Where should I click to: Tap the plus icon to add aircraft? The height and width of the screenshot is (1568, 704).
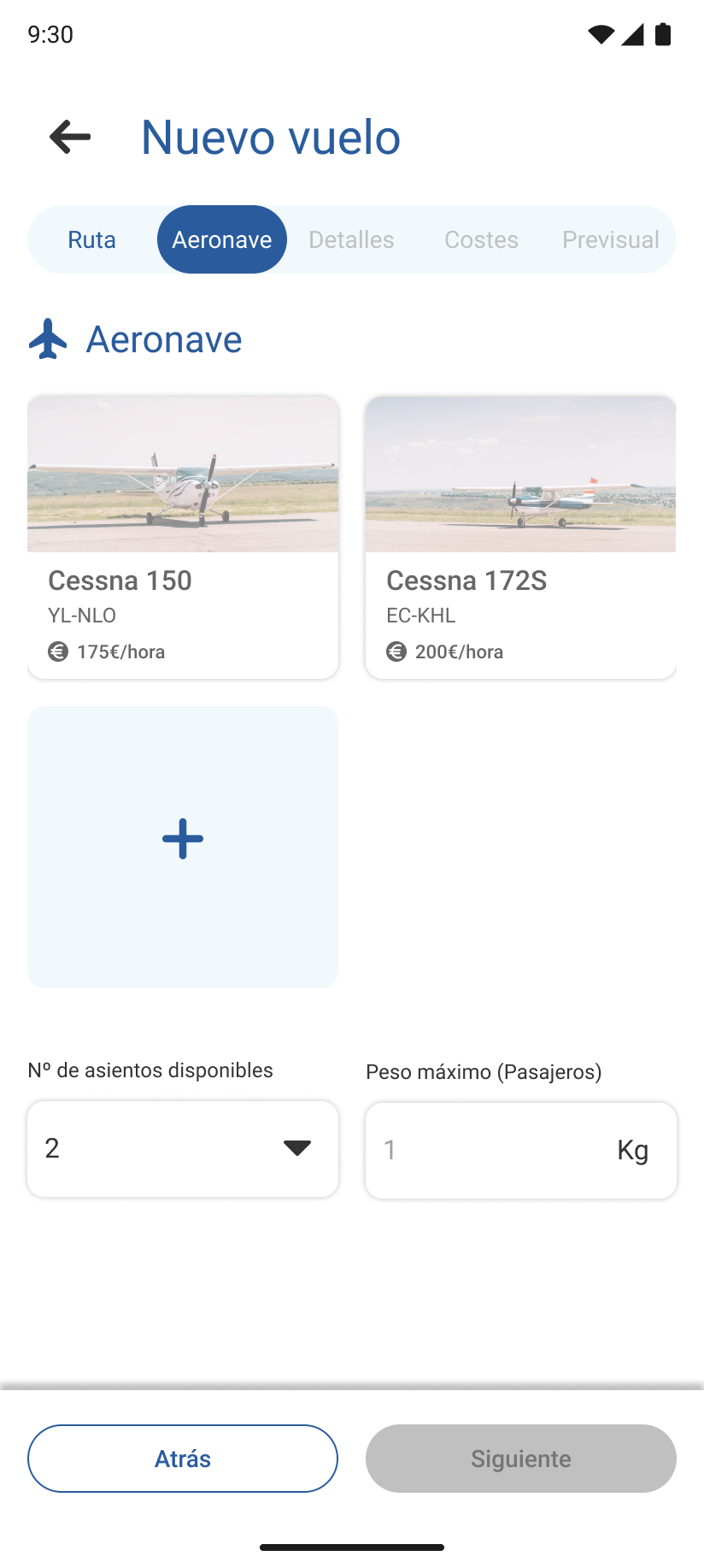(x=183, y=839)
